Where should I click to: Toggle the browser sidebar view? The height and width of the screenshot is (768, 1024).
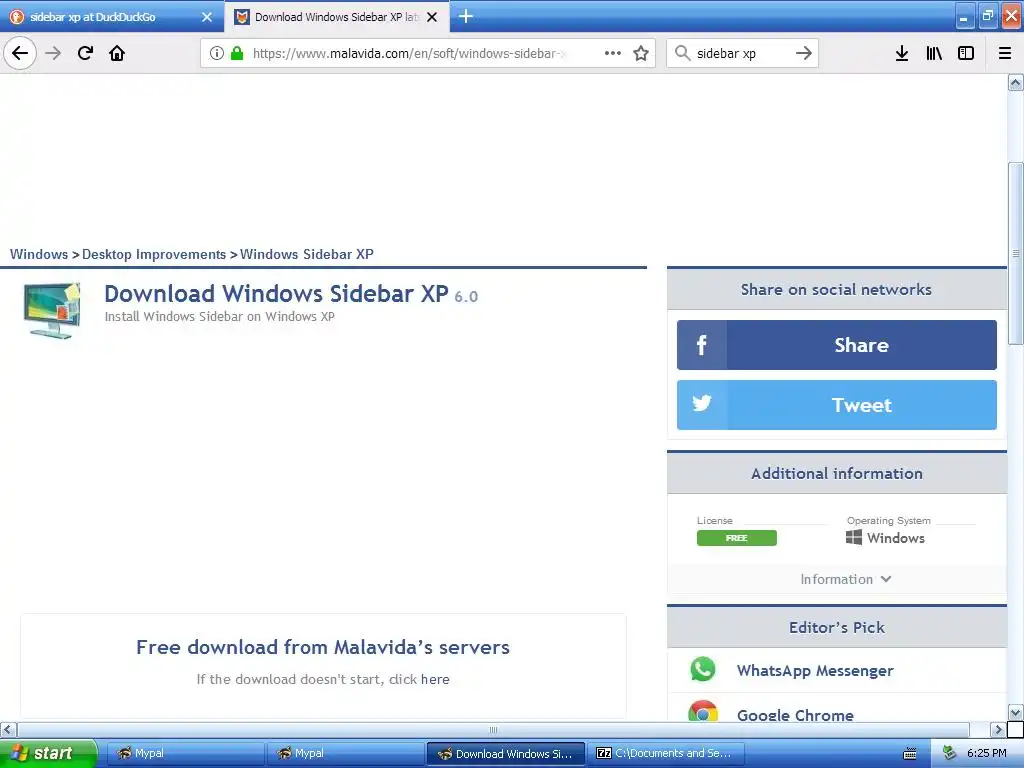pyautogui.click(x=966, y=53)
